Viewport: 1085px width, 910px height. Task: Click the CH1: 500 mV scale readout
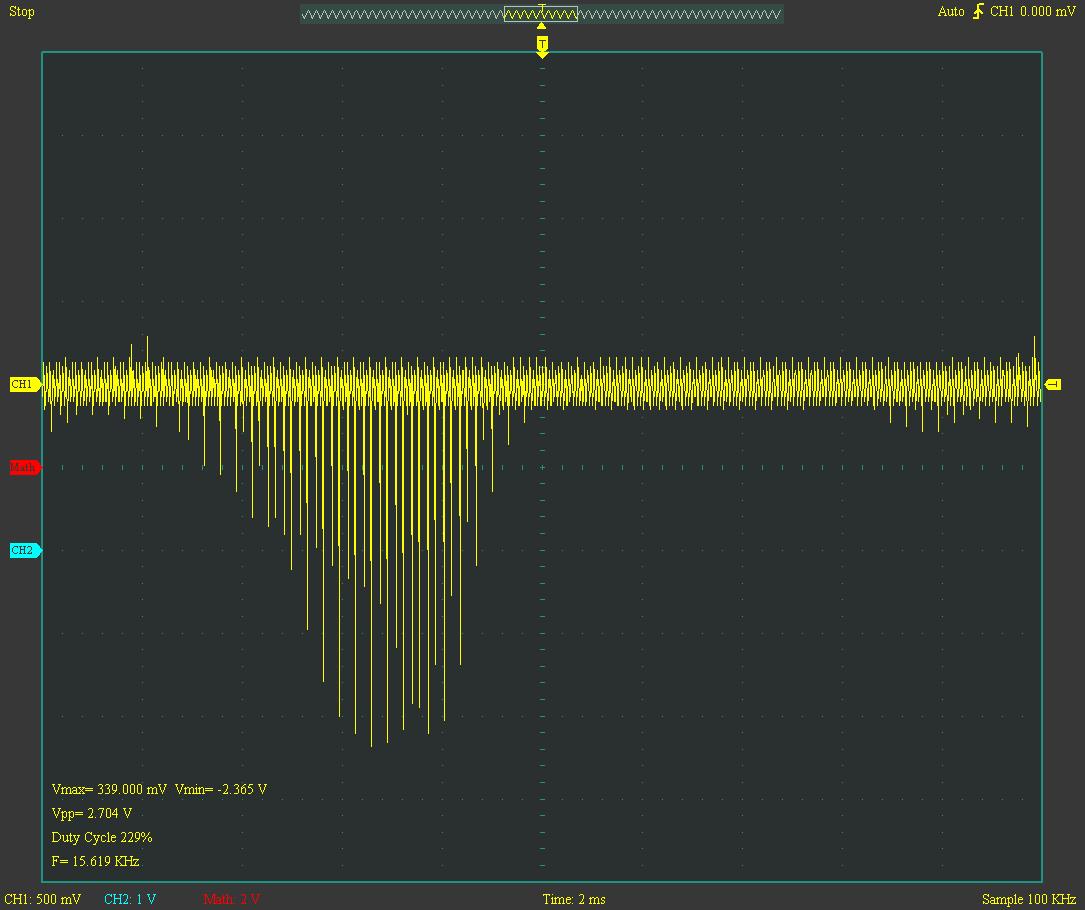coord(43,899)
